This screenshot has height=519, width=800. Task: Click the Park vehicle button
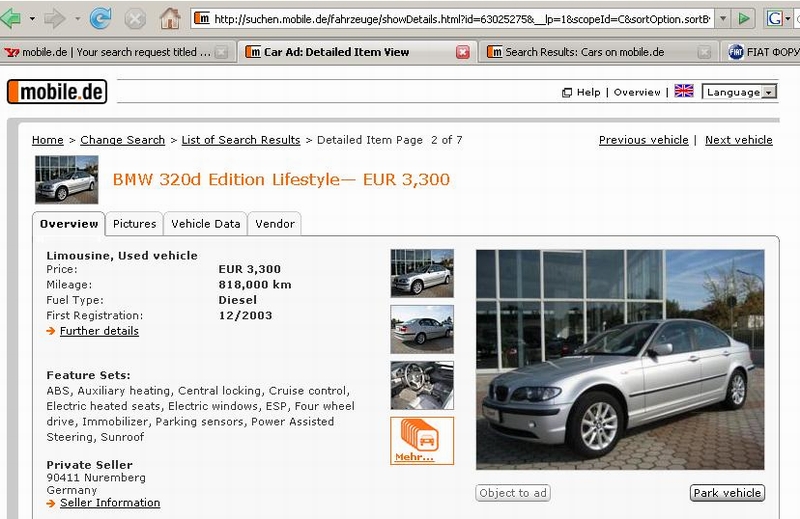pos(727,493)
